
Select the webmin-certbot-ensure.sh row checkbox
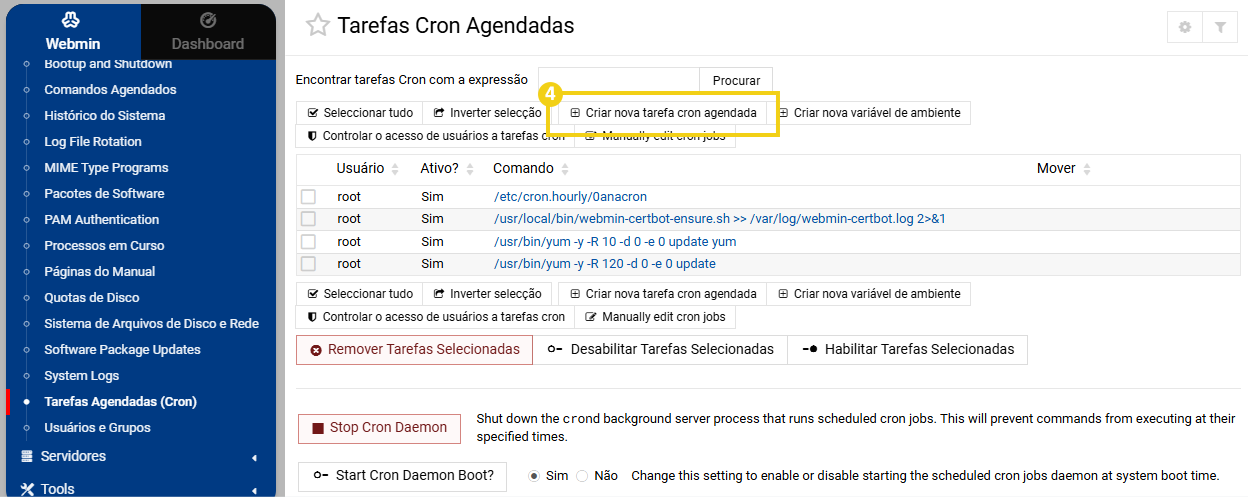[309, 219]
